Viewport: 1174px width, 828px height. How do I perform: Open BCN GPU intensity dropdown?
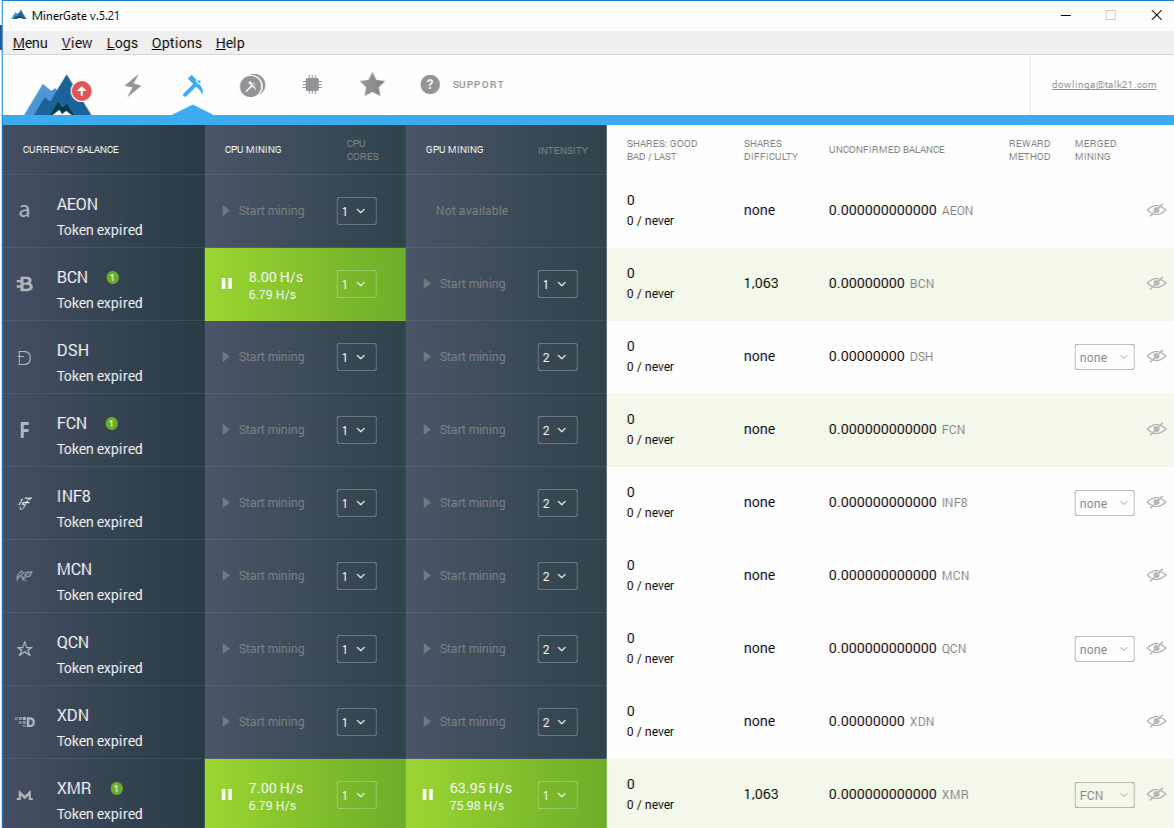pyautogui.click(x=557, y=284)
